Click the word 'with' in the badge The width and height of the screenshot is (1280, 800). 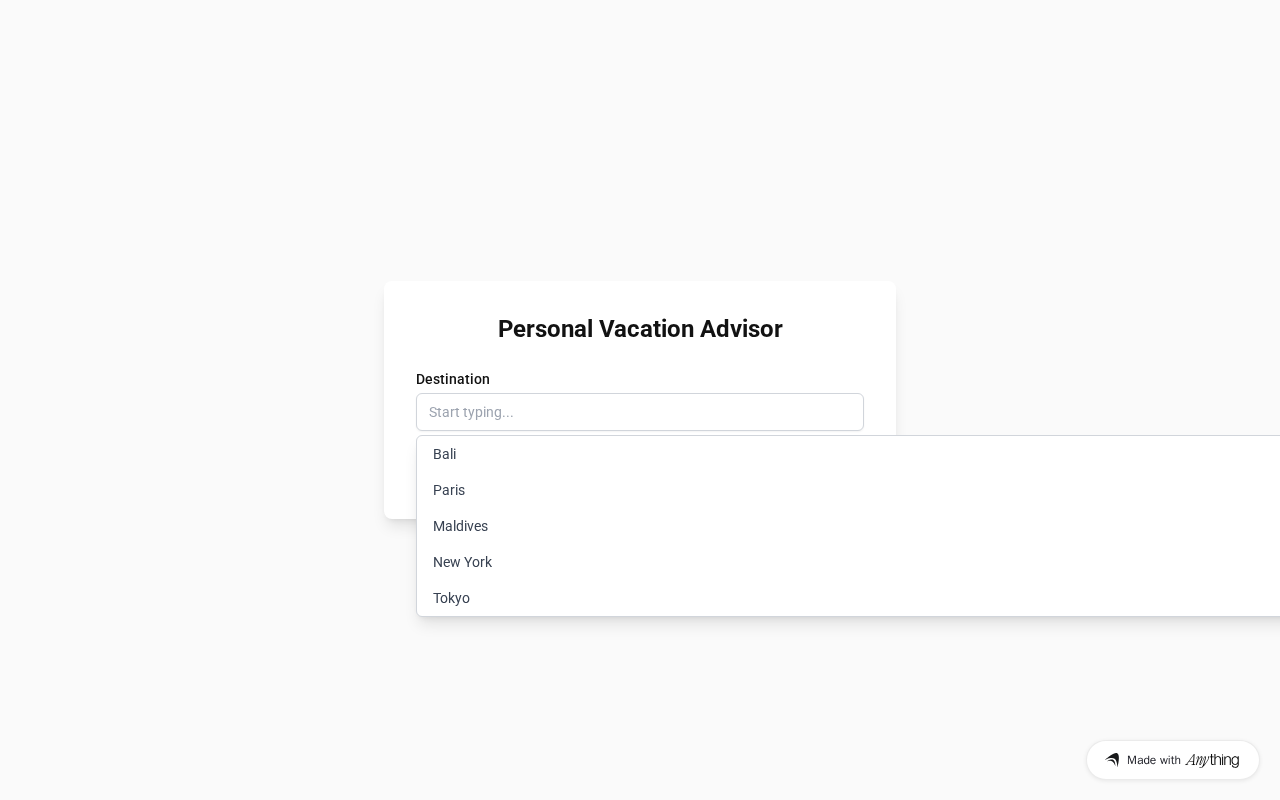click(x=1170, y=760)
